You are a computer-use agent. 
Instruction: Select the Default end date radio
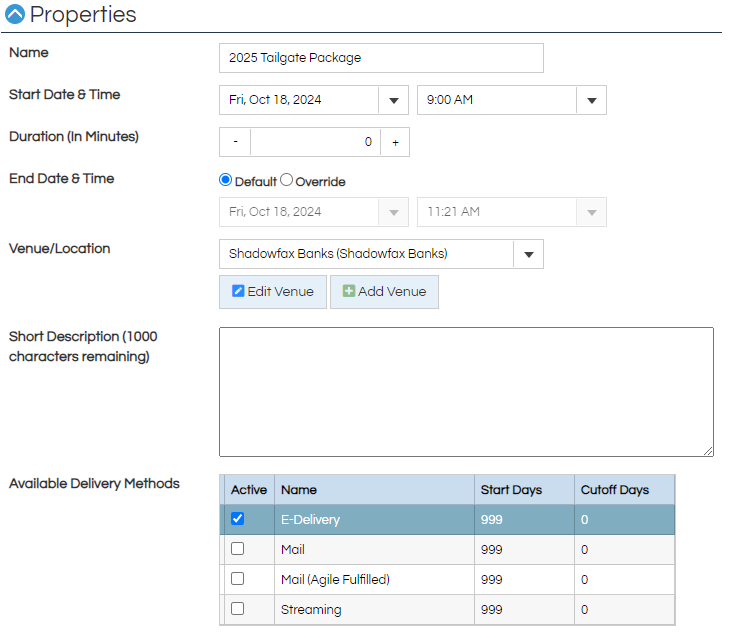(225, 181)
